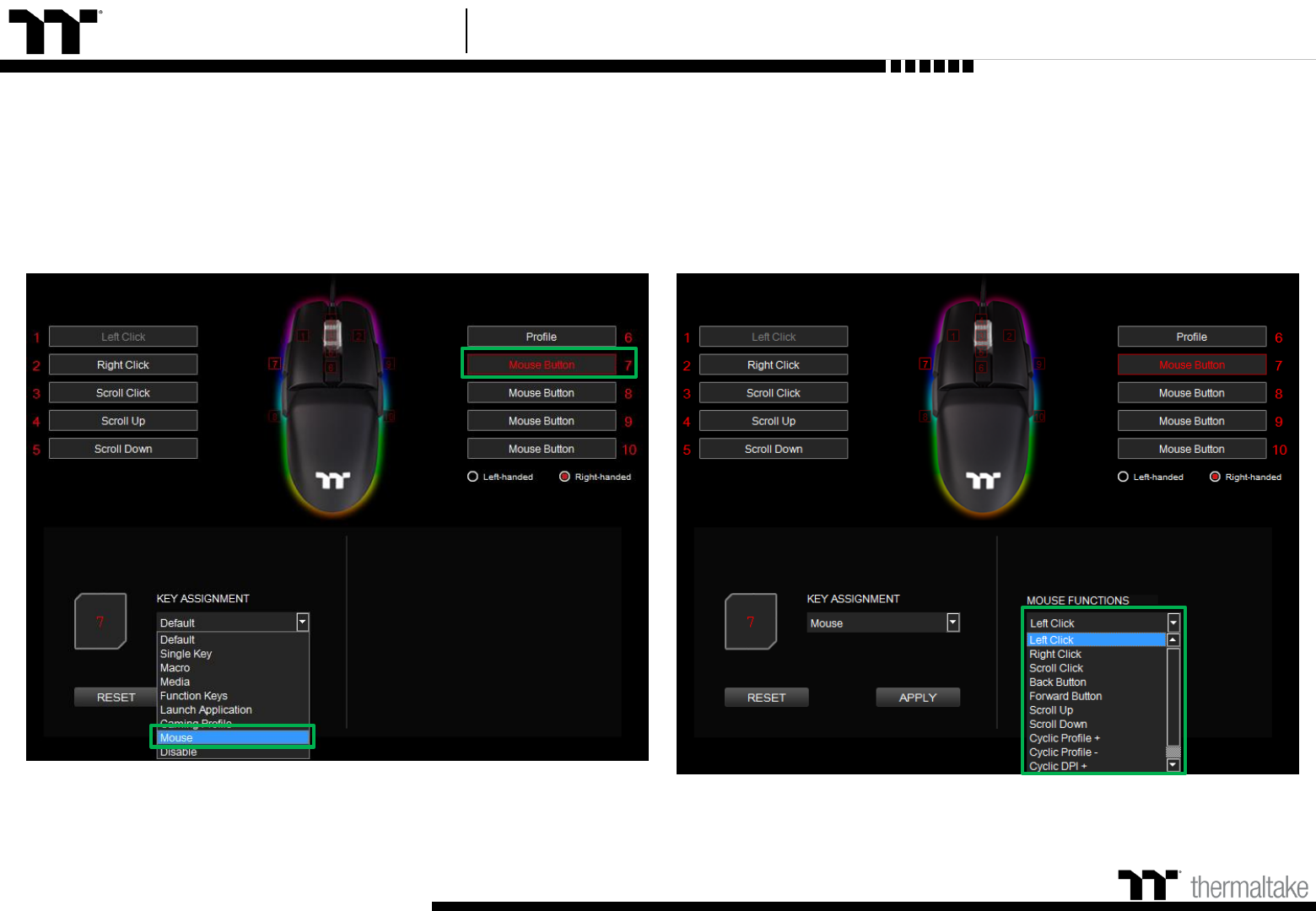Collapse the Key Assignment dropdown showing Default

(302, 623)
